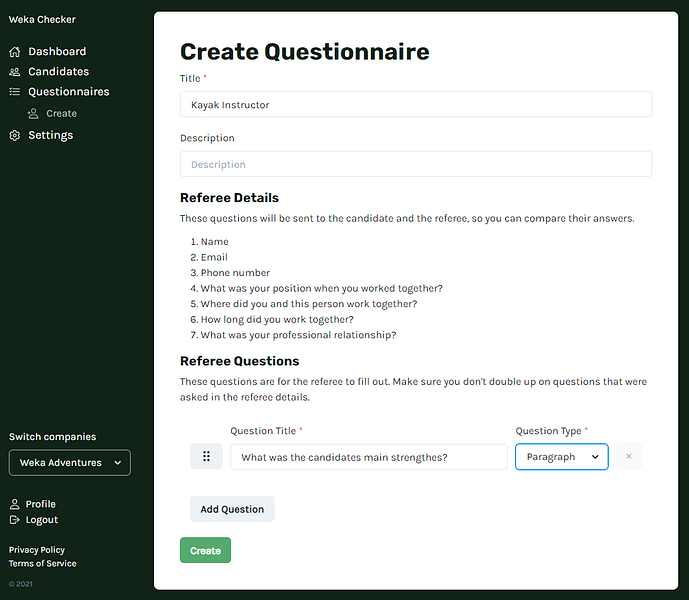
Task: Click the Questionnaires list icon
Action: click(15, 92)
